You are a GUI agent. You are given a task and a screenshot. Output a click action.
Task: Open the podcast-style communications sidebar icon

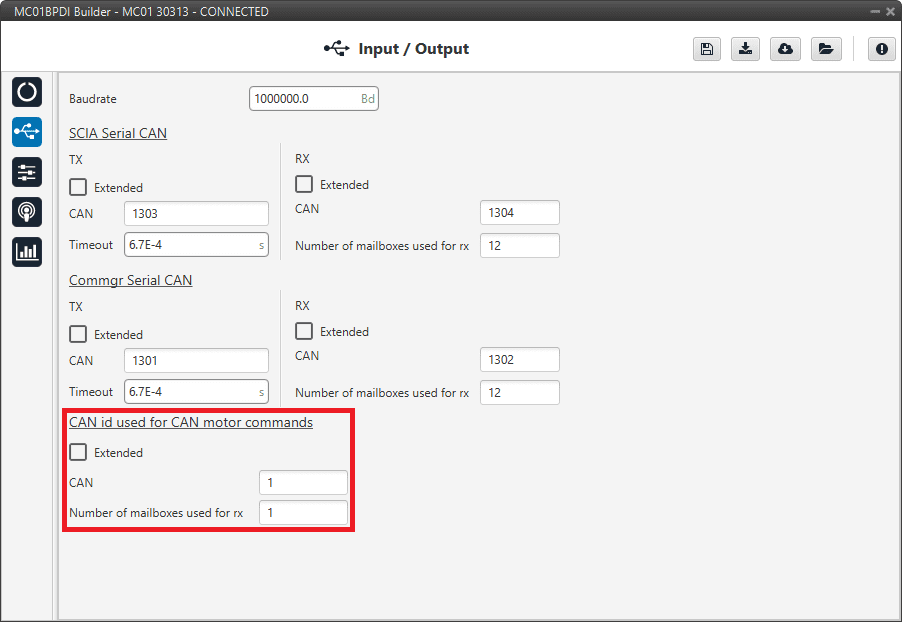26,212
